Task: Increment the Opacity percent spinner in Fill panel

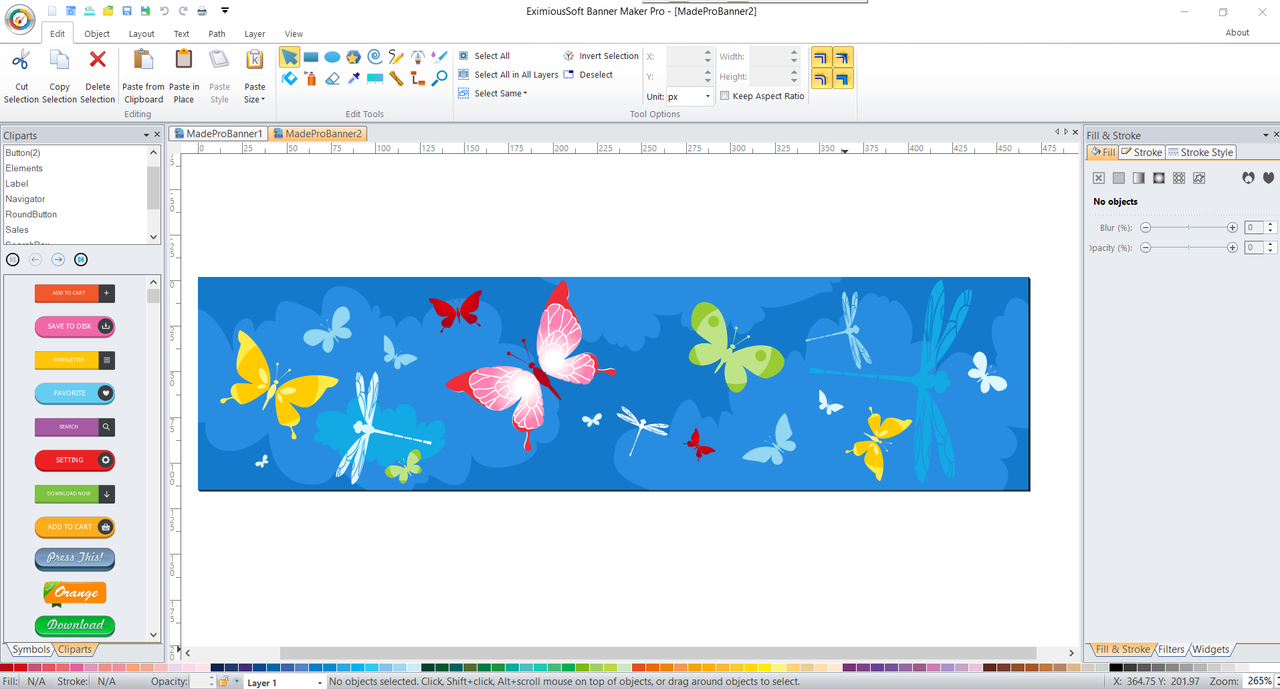Action: click(1272, 245)
